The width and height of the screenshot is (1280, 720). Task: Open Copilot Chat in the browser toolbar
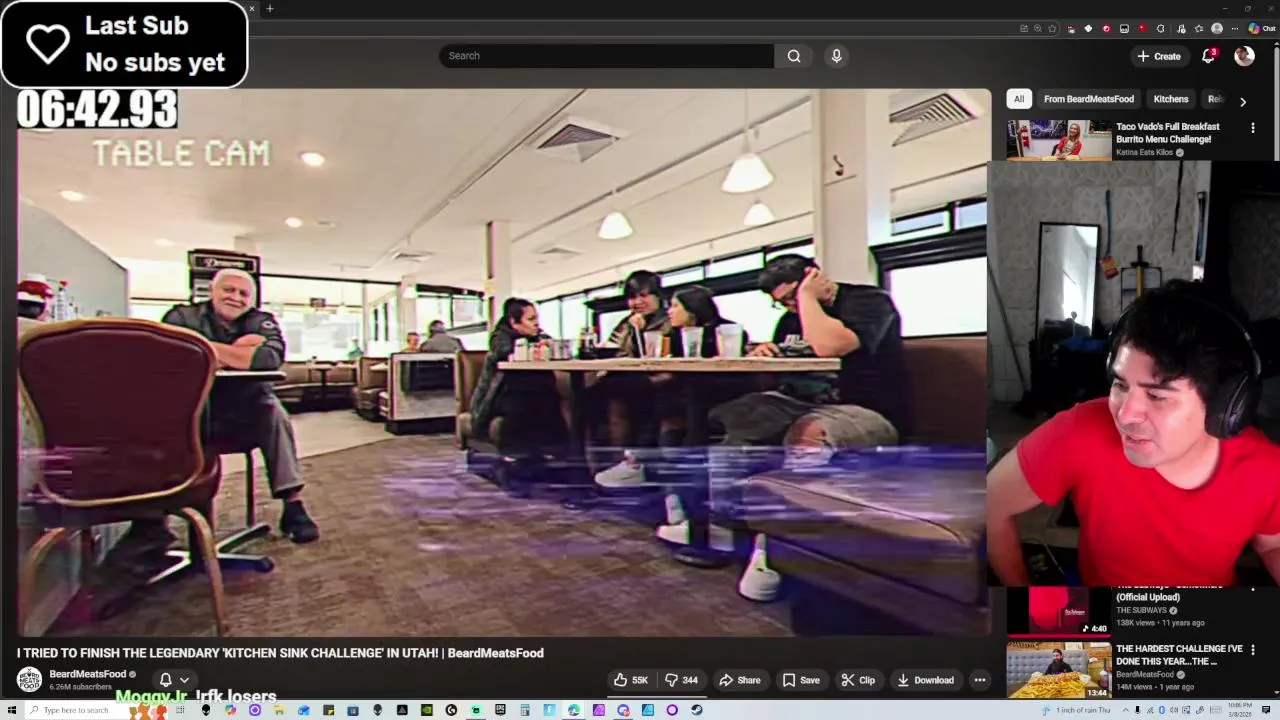1261,29
